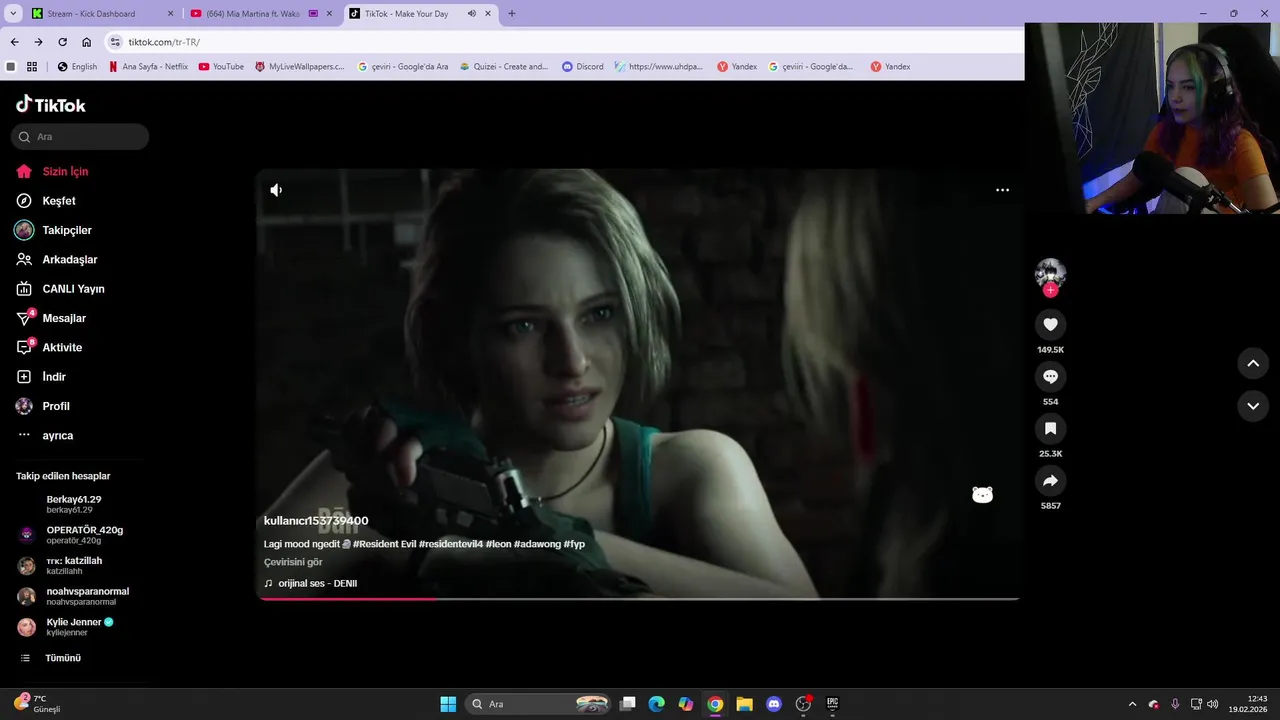Open uploader name kullanıcı153739400
The width and height of the screenshot is (1280, 720).
coord(316,521)
